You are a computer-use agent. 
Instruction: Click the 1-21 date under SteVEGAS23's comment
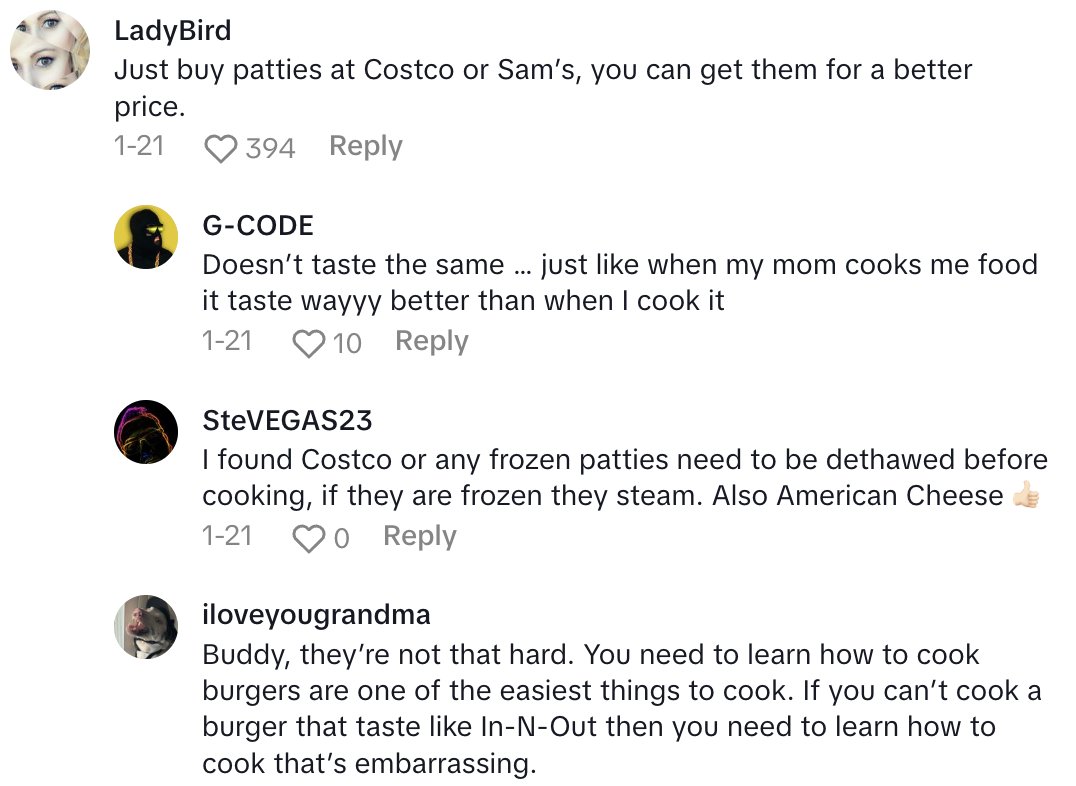click(227, 537)
